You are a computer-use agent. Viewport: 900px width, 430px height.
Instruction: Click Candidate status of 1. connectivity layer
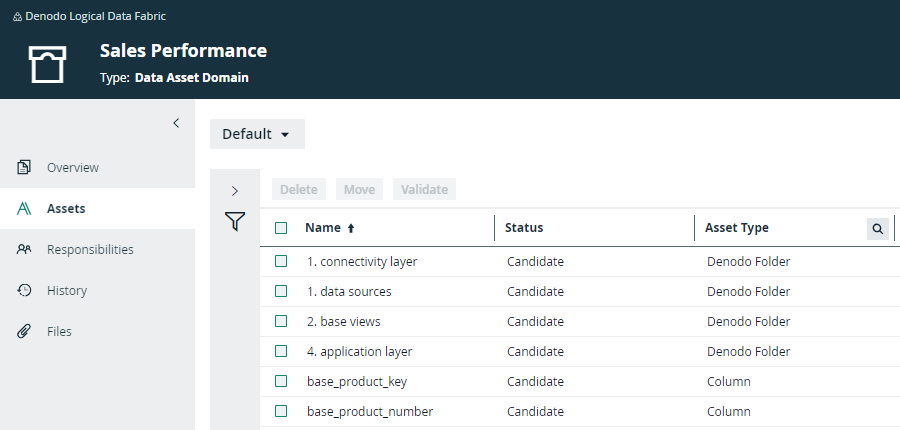click(535, 261)
